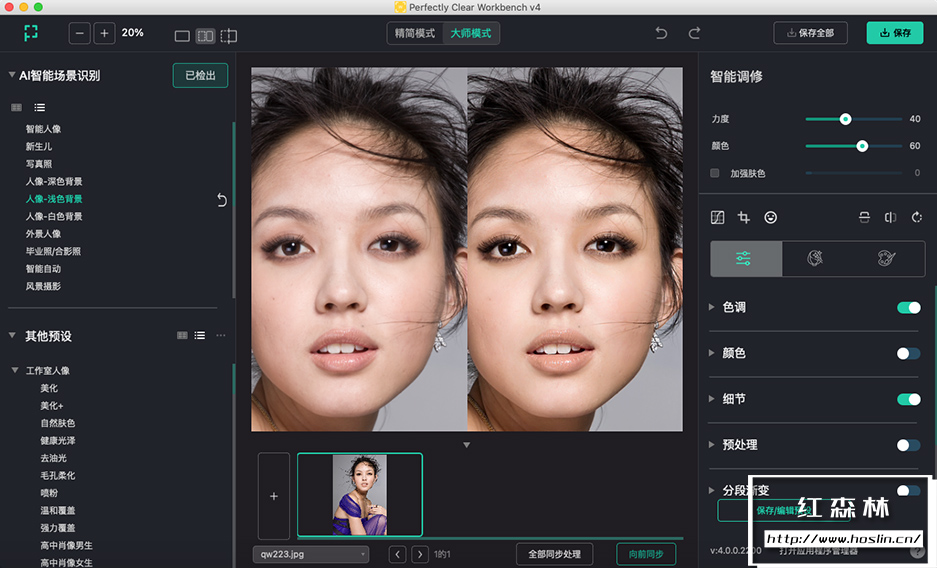This screenshot has width=937, height=568.
Task: Switch to single image view icon
Action: coord(182,35)
